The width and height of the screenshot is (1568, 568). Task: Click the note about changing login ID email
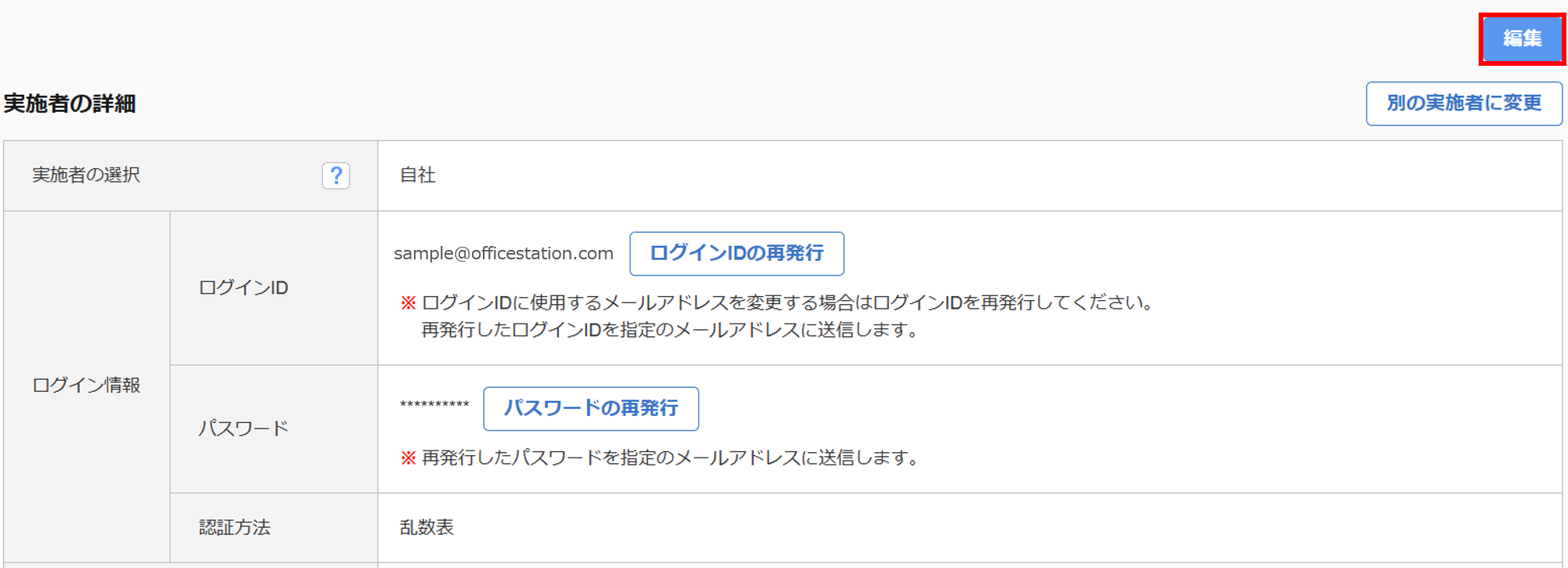tap(786, 302)
